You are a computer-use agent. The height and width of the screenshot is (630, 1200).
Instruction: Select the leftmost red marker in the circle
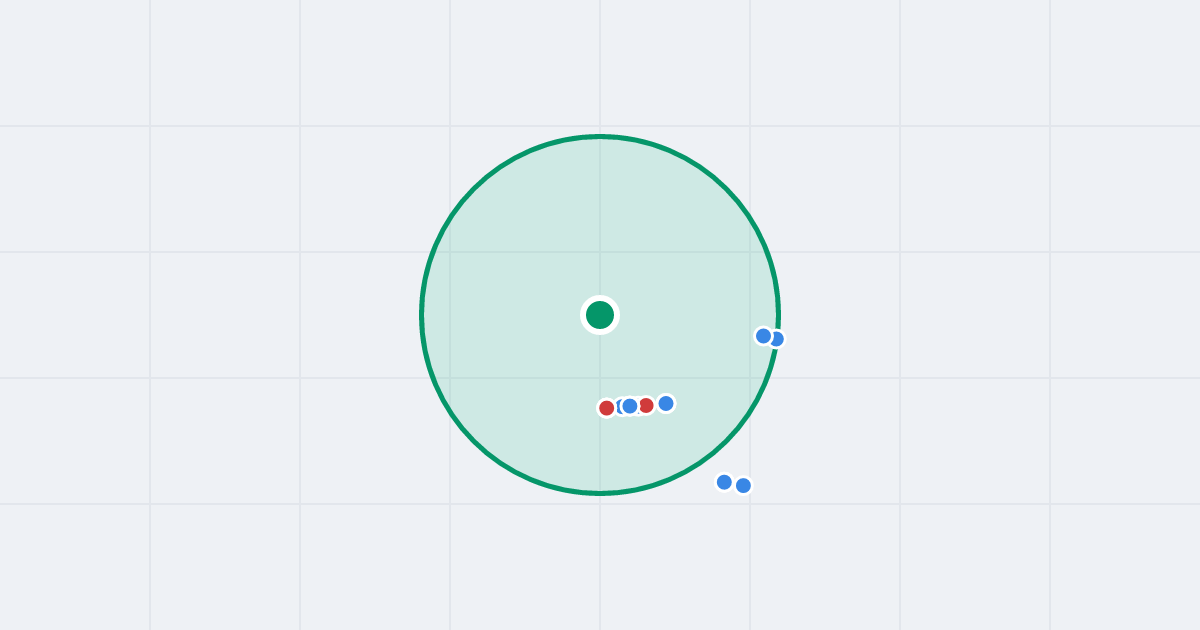(607, 408)
